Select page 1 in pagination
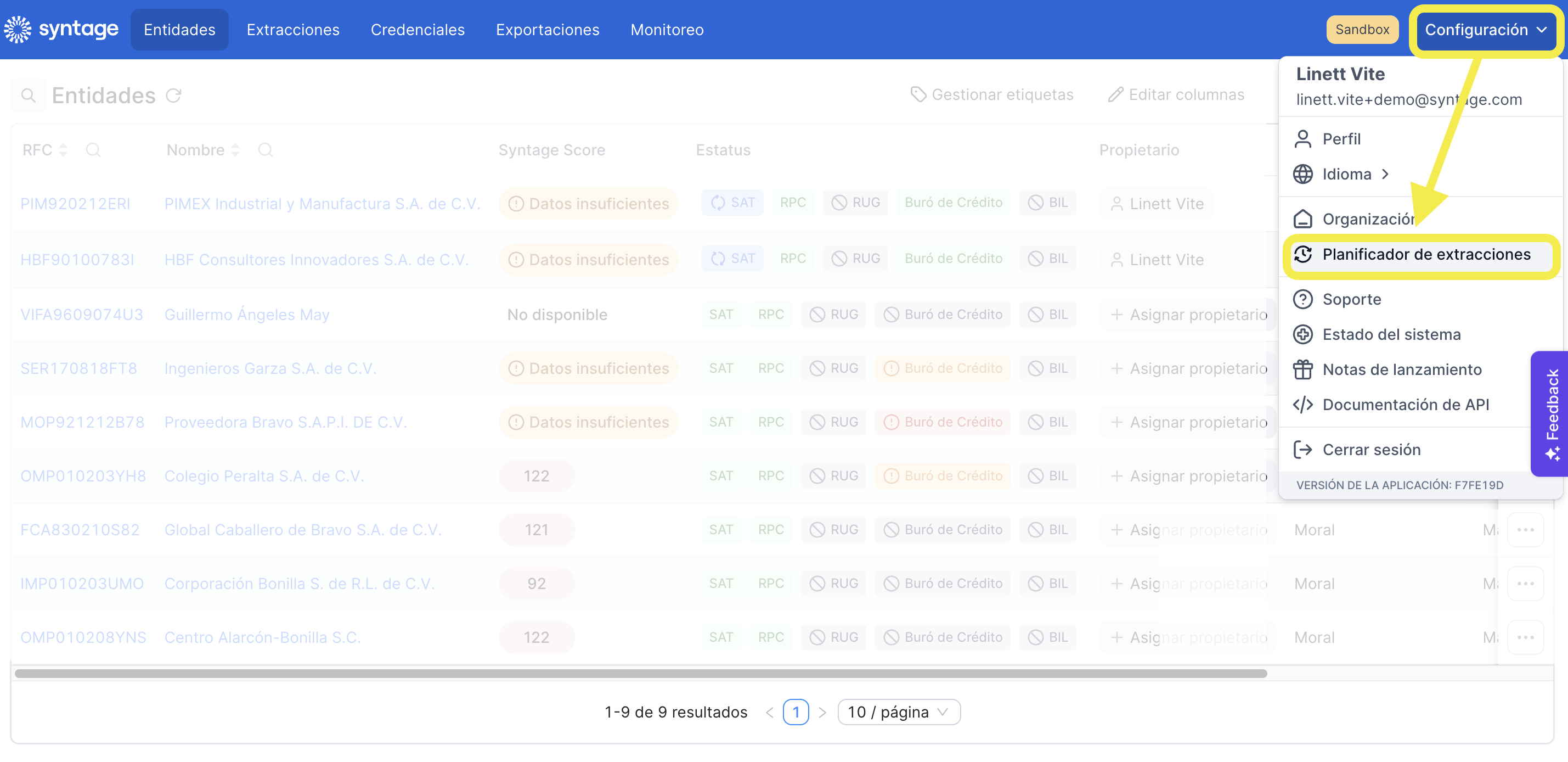 pos(796,712)
